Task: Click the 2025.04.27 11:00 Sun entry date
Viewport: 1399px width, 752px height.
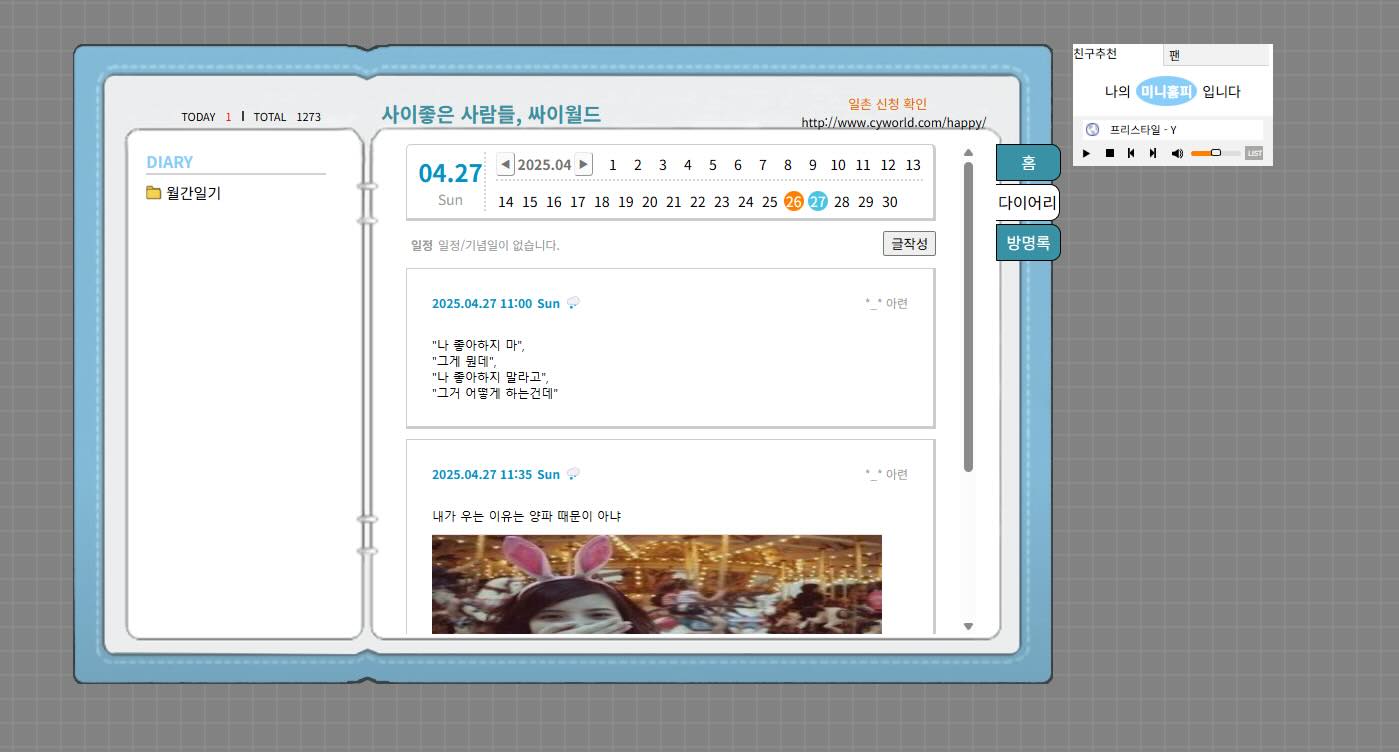Action: (x=496, y=304)
